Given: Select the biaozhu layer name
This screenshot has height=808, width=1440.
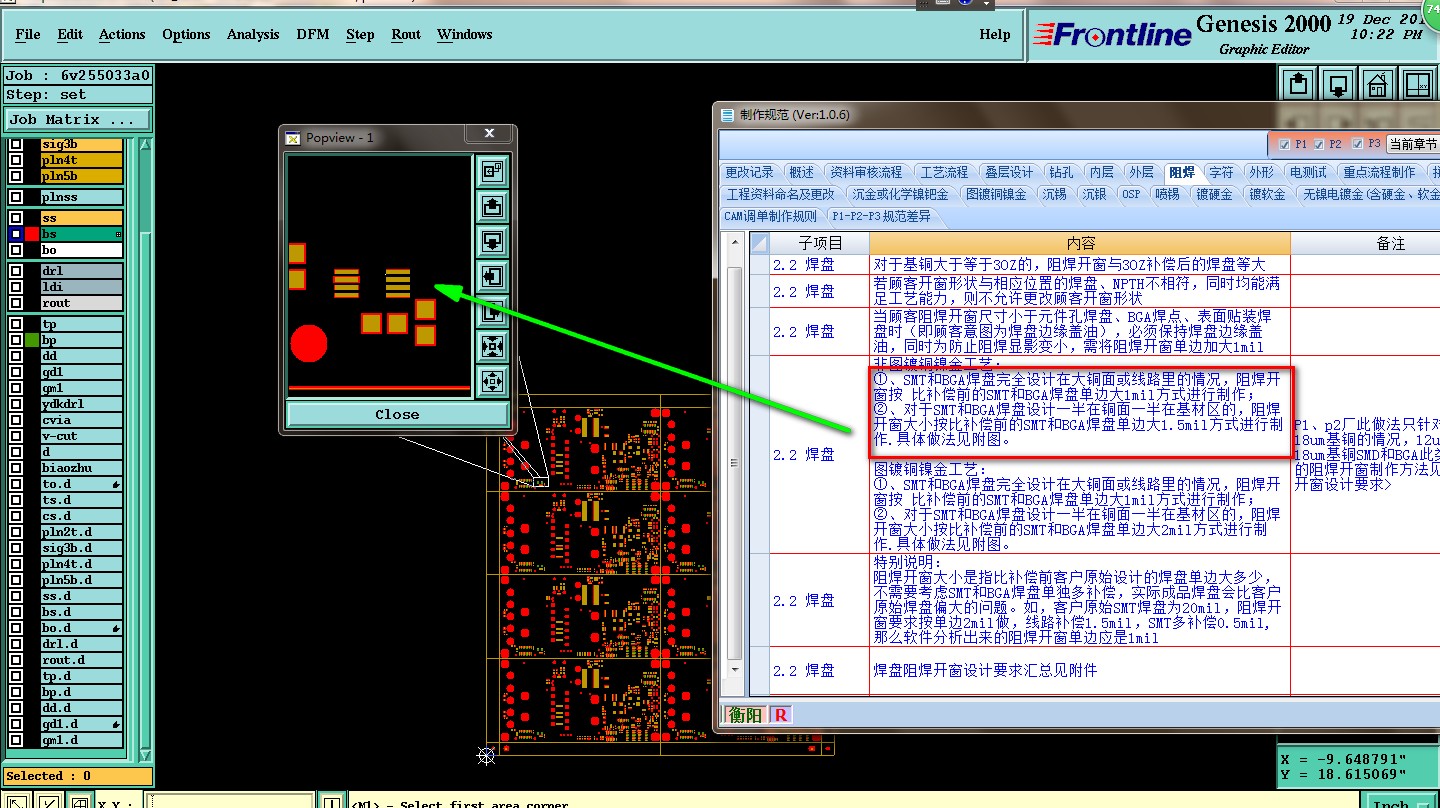Looking at the screenshot, I should click(x=81, y=468).
